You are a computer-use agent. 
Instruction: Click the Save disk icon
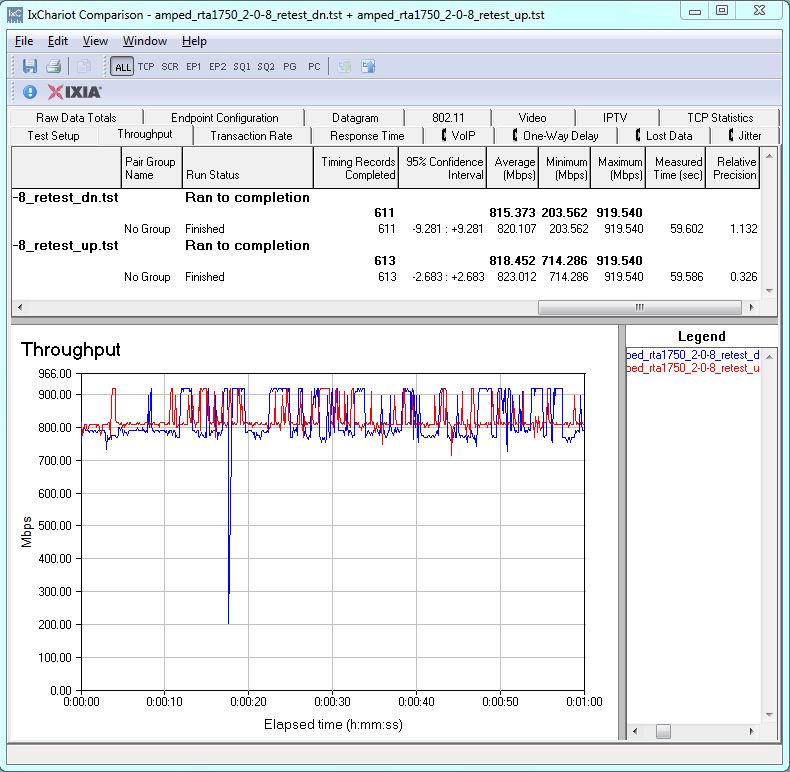point(30,66)
